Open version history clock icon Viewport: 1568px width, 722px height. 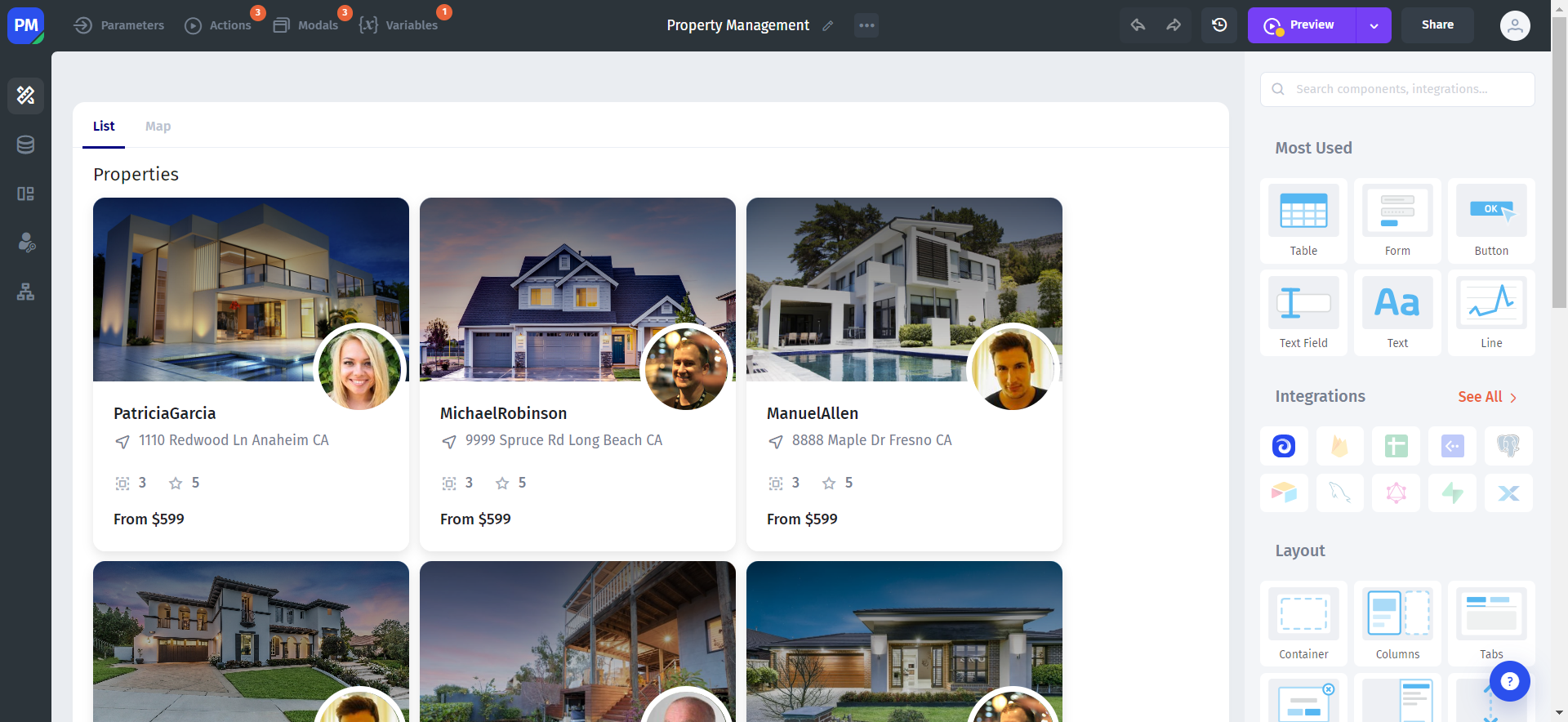click(1219, 25)
